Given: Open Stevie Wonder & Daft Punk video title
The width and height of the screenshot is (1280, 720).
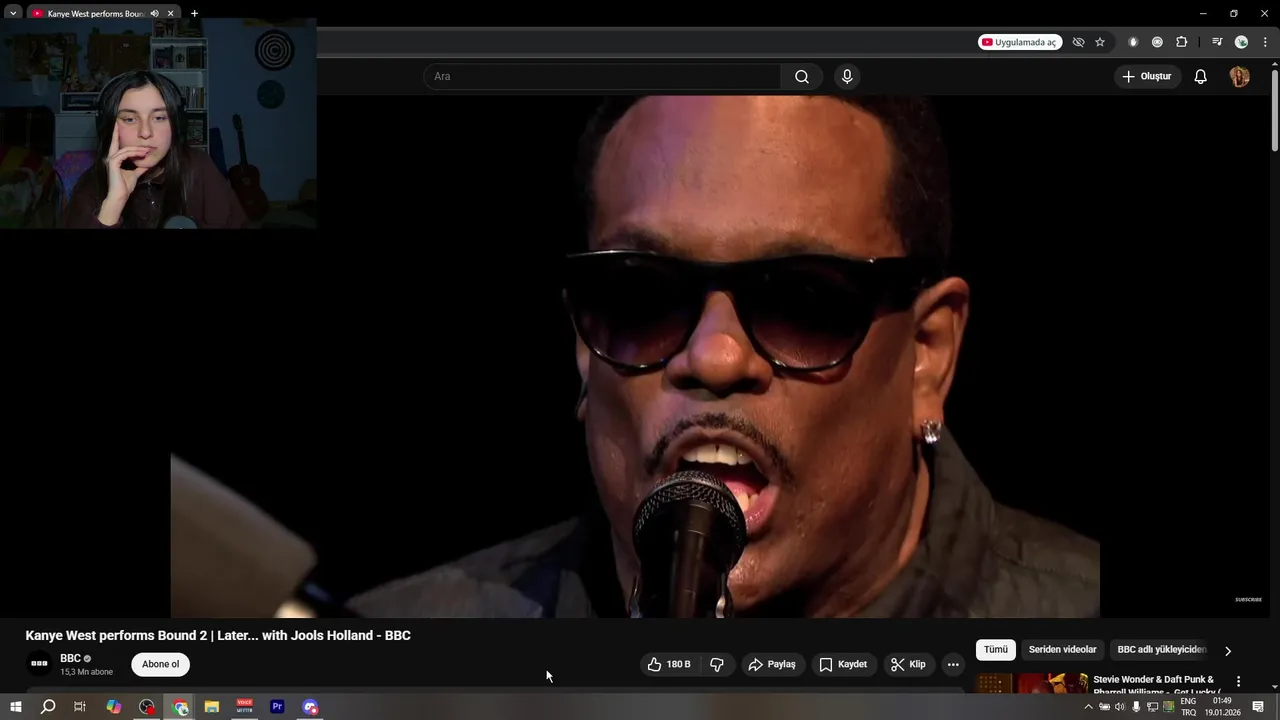Looking at the screenshot, I should [x=1157, y=685].
